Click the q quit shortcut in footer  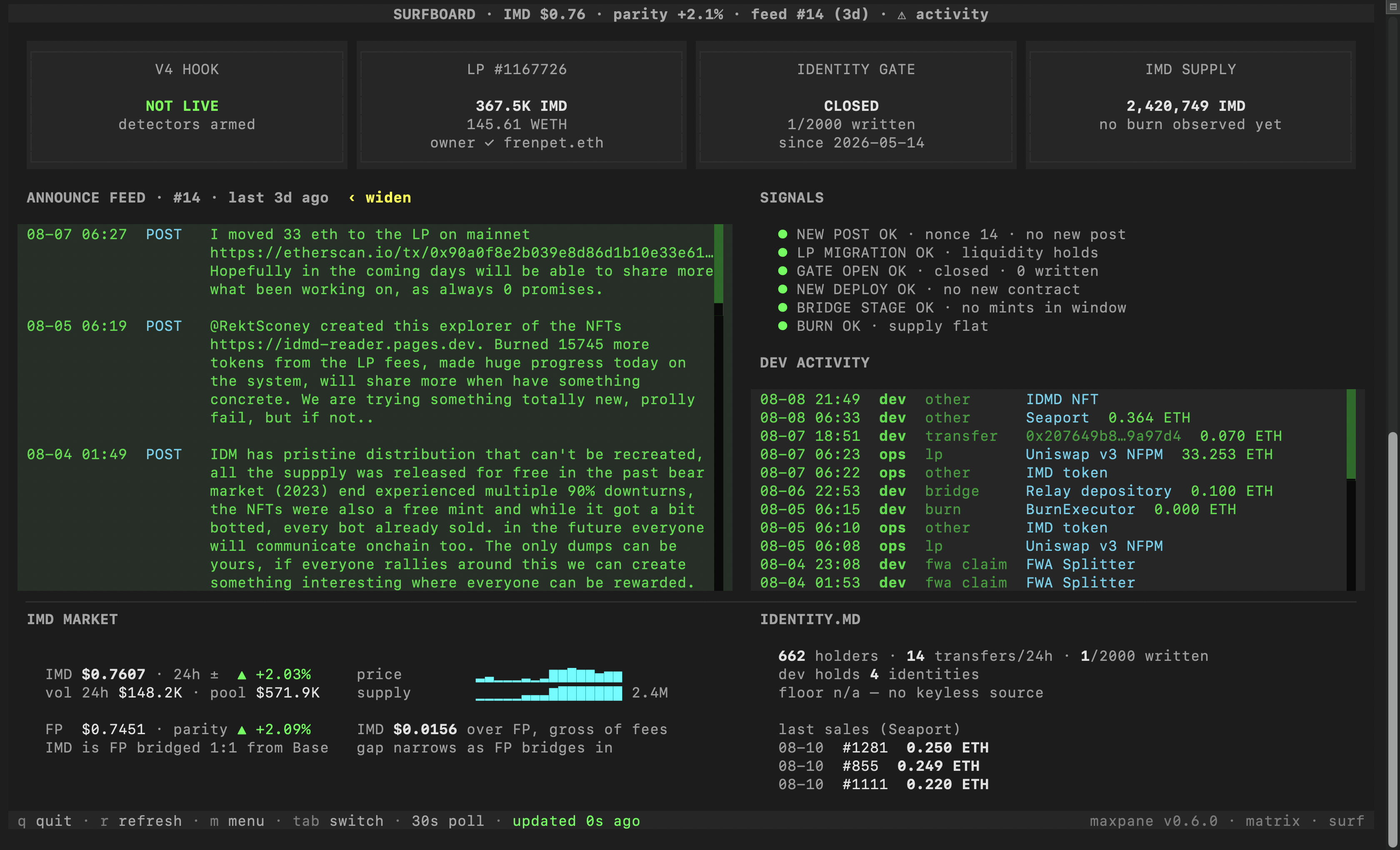[45, 821]
